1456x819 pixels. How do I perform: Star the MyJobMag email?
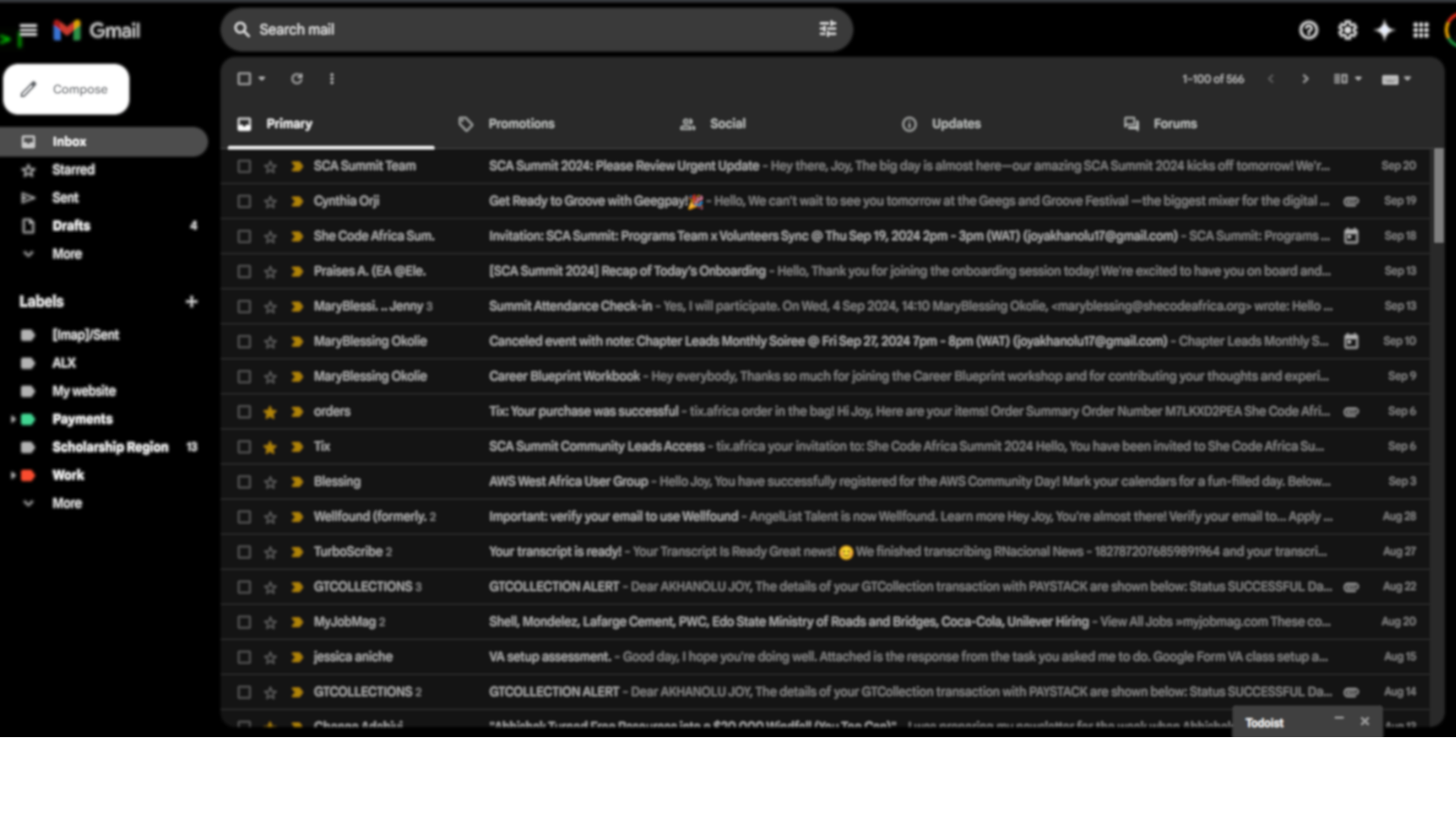click(x=270, y=622)
